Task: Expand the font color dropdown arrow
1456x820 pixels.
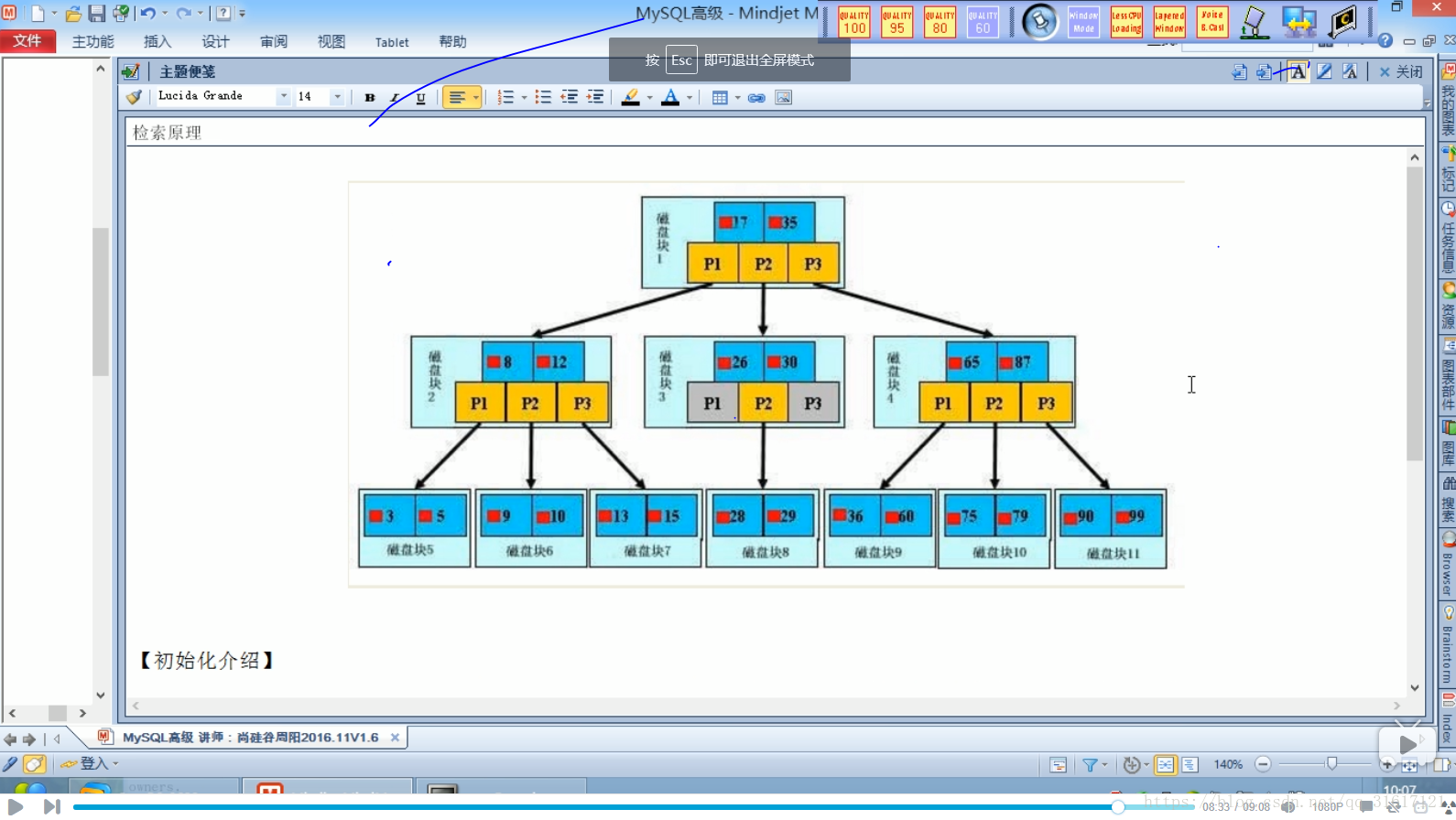Action: [x=690, y=98]
